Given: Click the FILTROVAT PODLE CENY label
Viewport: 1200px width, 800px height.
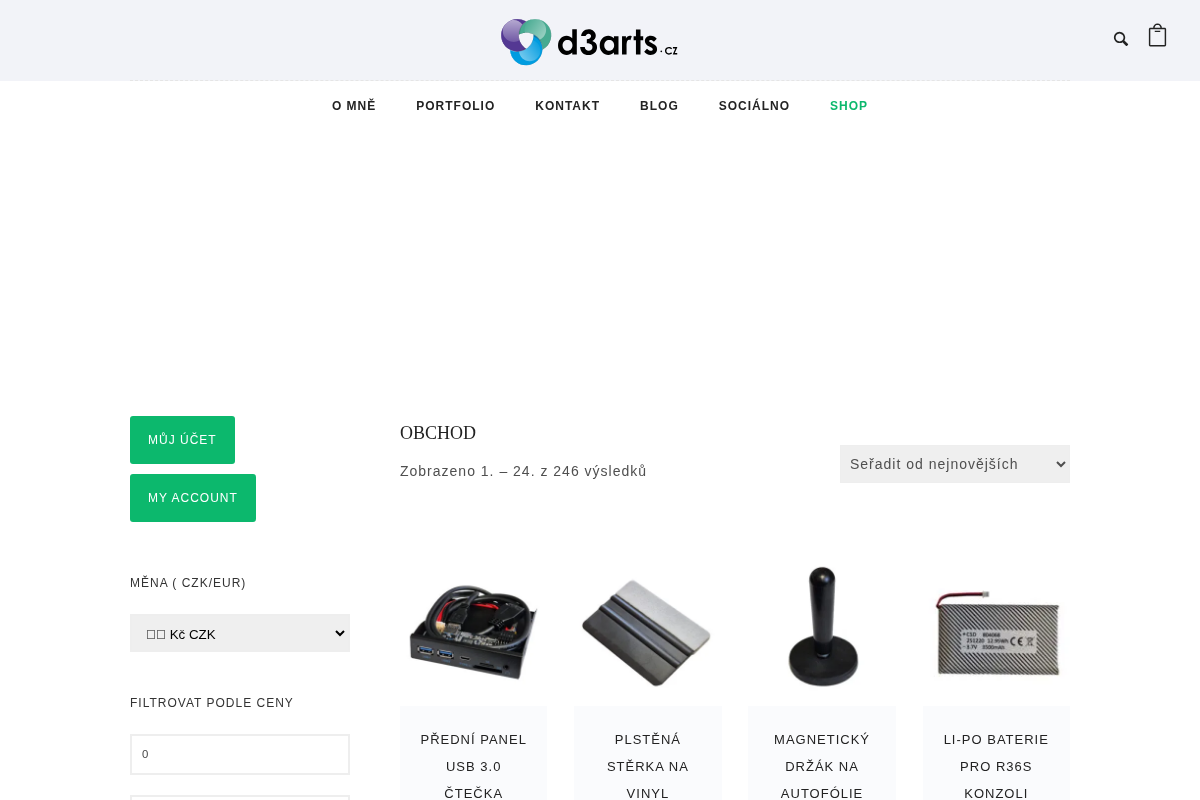Looking at the screenshot, I should click(x=212, y=703).
